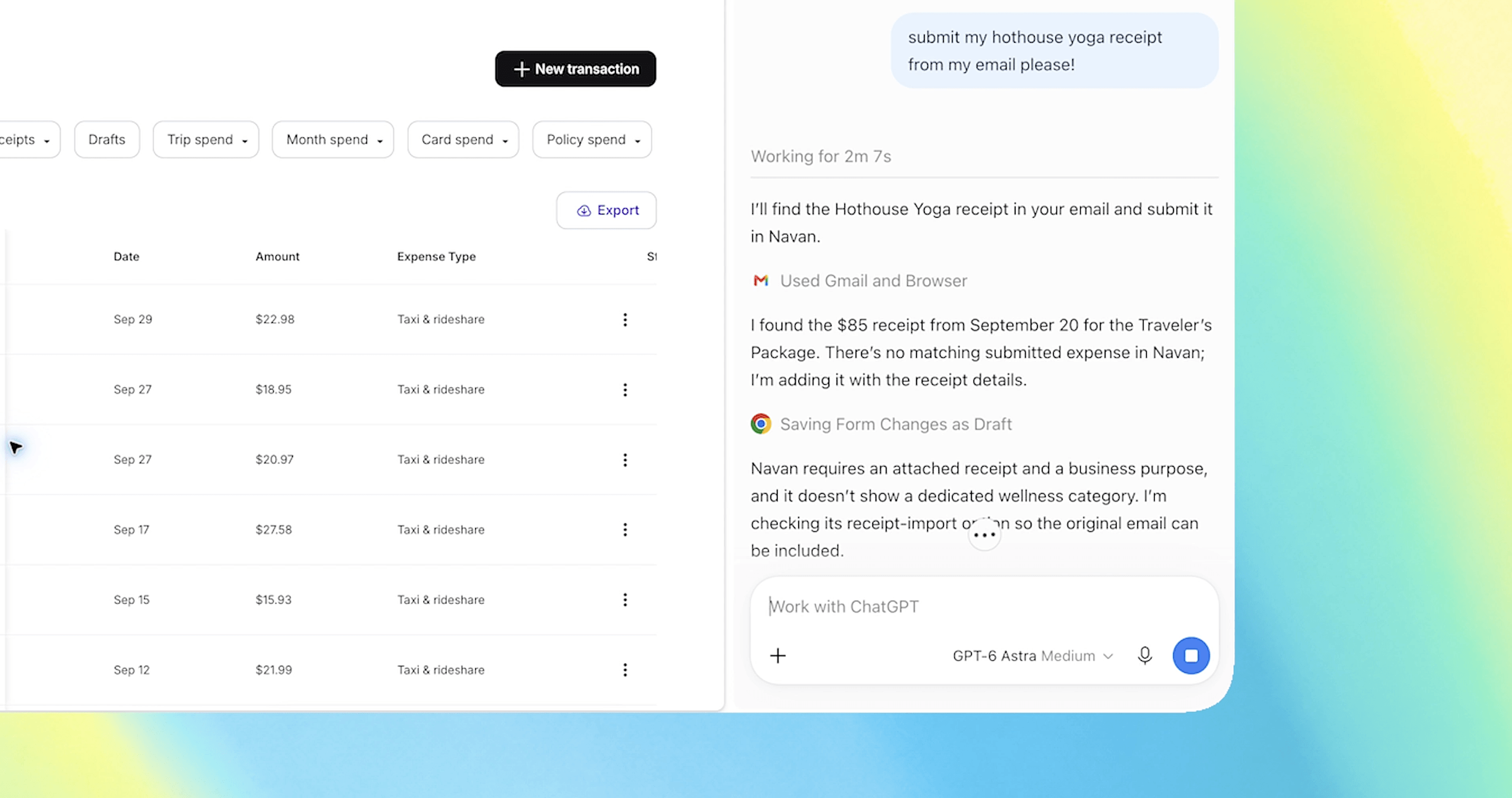Click the Sep 29 date cell
This screenshot has height=798, width=1512.
[x=133, y=319]
